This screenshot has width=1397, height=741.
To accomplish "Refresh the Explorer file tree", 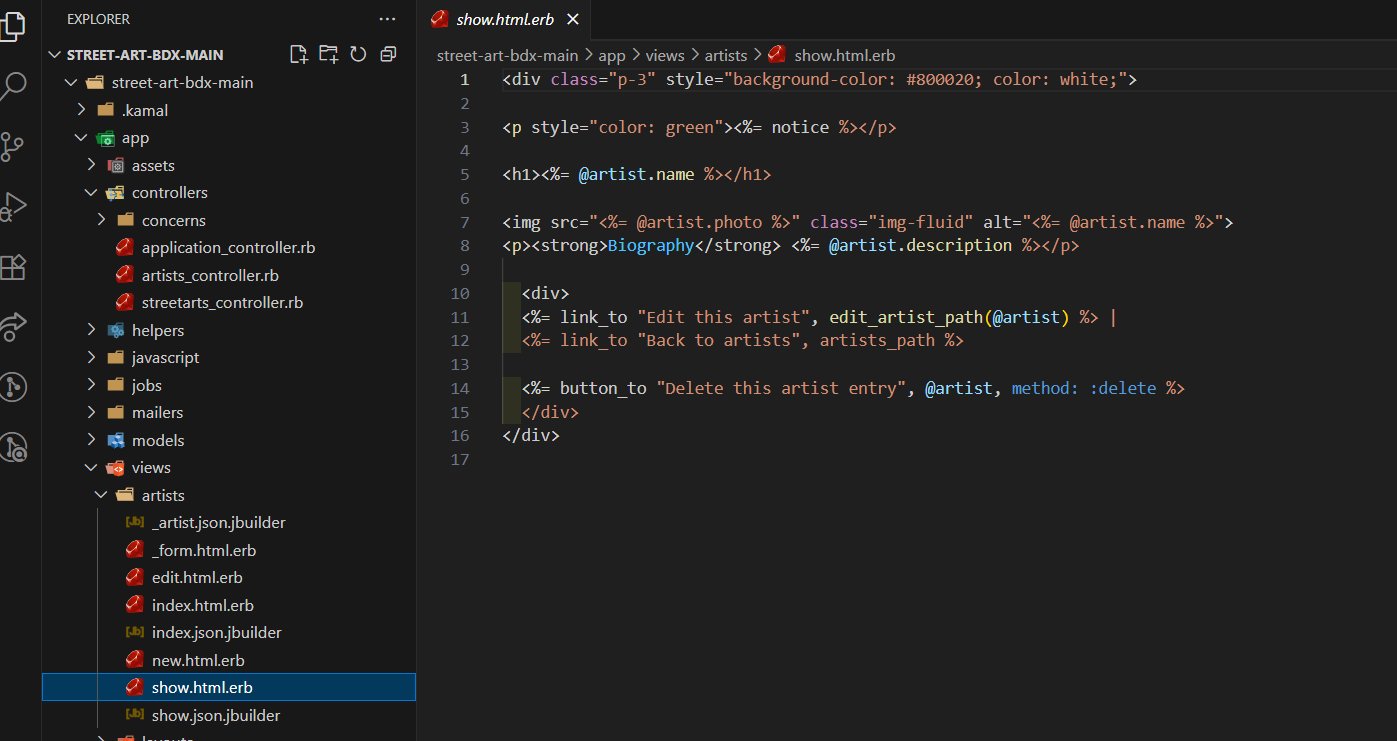I will pos(358,54).
